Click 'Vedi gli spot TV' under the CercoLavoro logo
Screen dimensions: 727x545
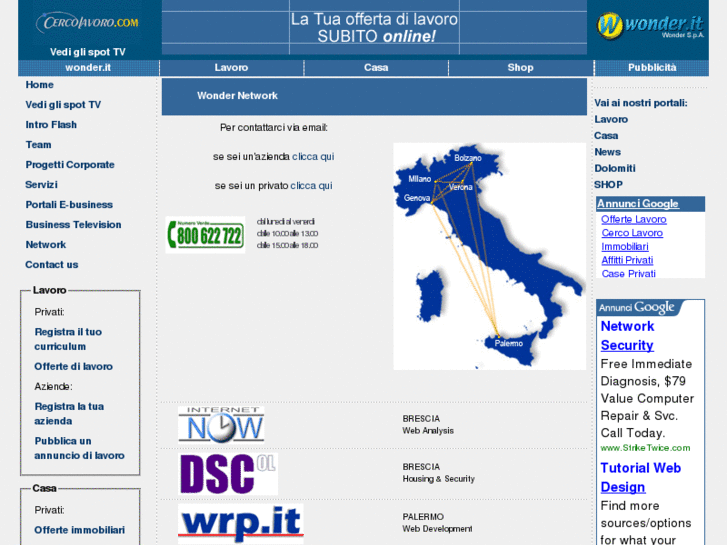[88, 52]
